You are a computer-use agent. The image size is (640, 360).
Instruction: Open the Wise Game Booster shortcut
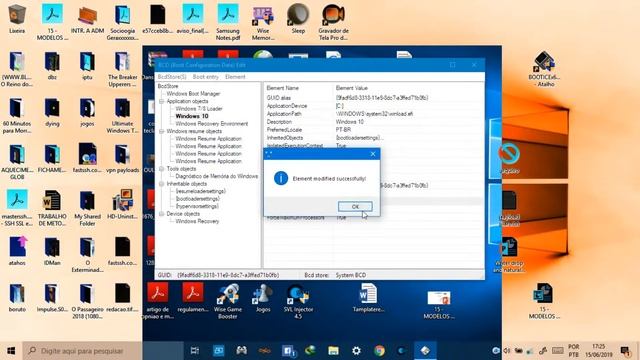(x=228, y=301)
